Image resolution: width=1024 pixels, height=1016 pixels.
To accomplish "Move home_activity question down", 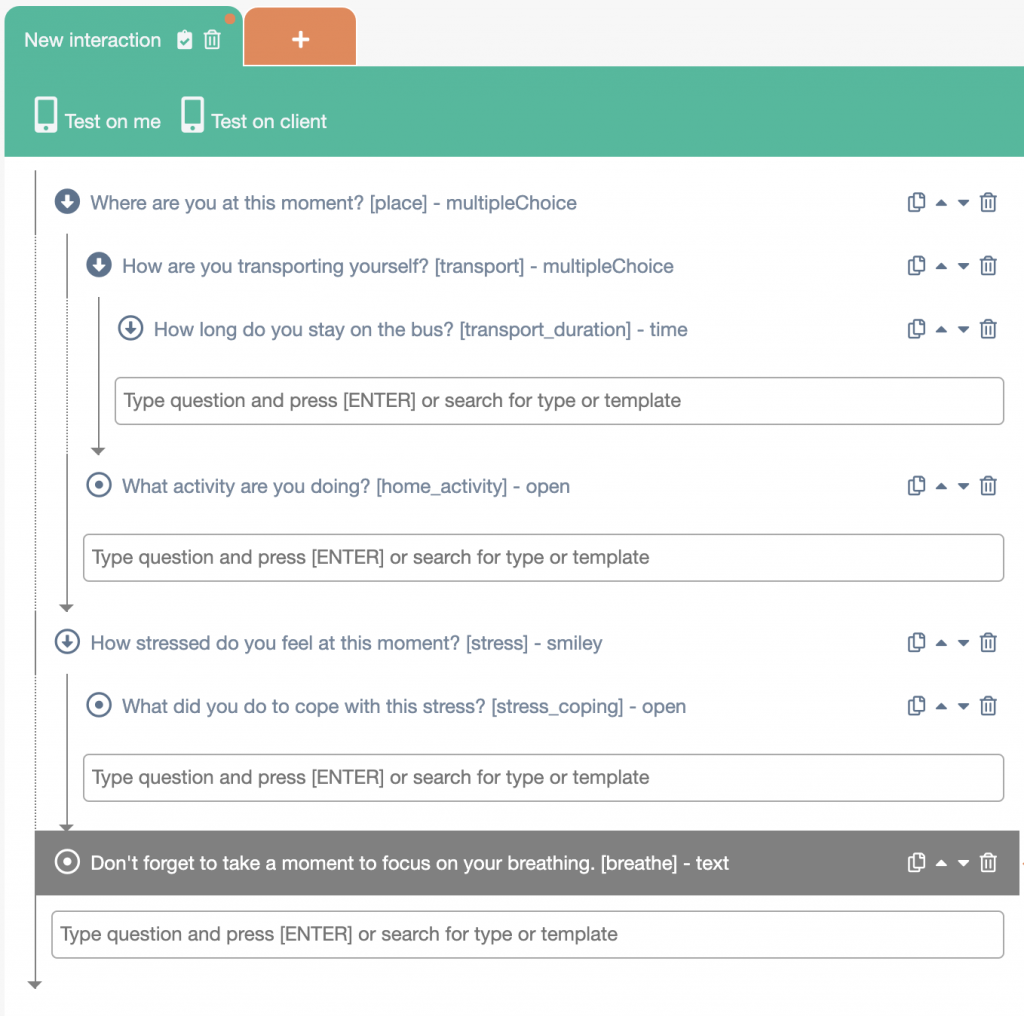I will pyautogui.click(x=964, y=487).
